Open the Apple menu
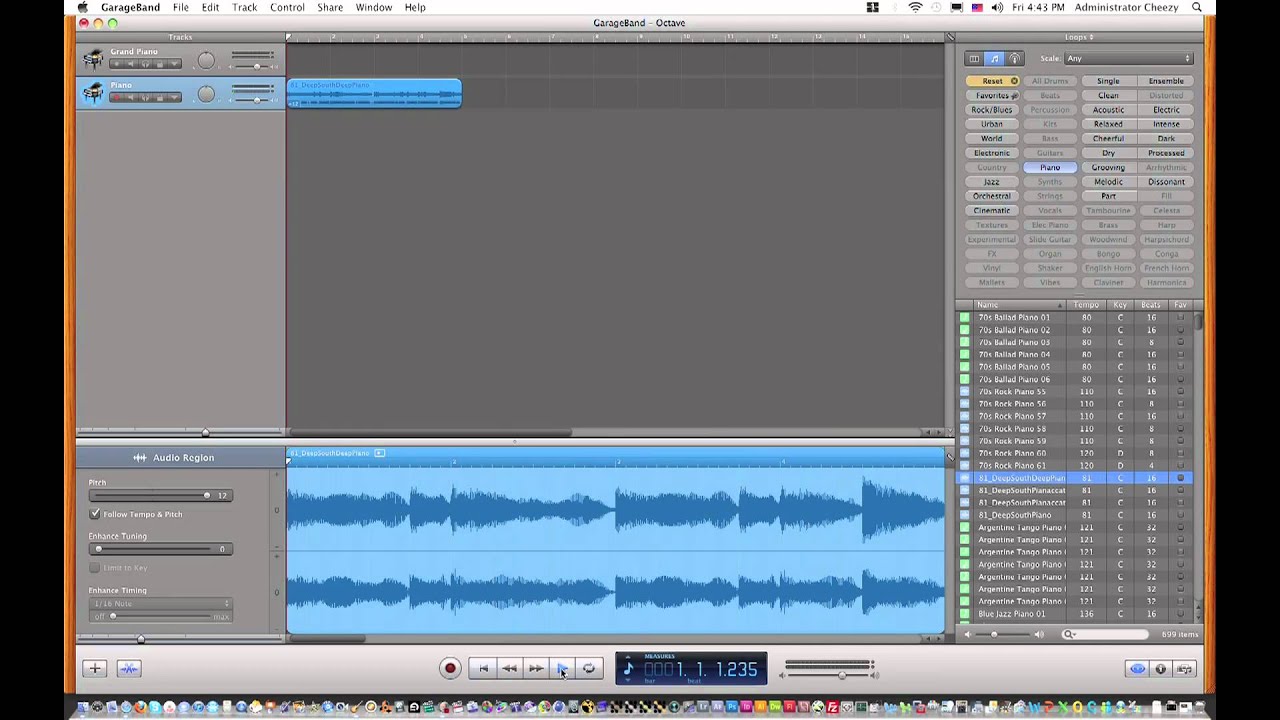 coord(83,8)
